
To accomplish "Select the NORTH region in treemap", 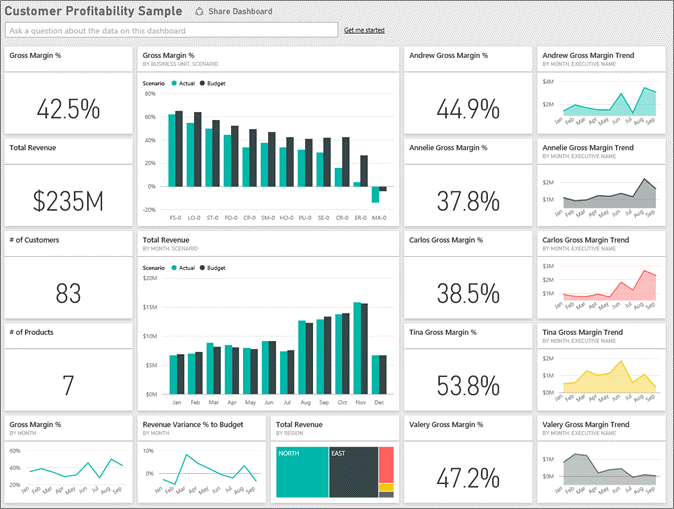I will (300, 471).
